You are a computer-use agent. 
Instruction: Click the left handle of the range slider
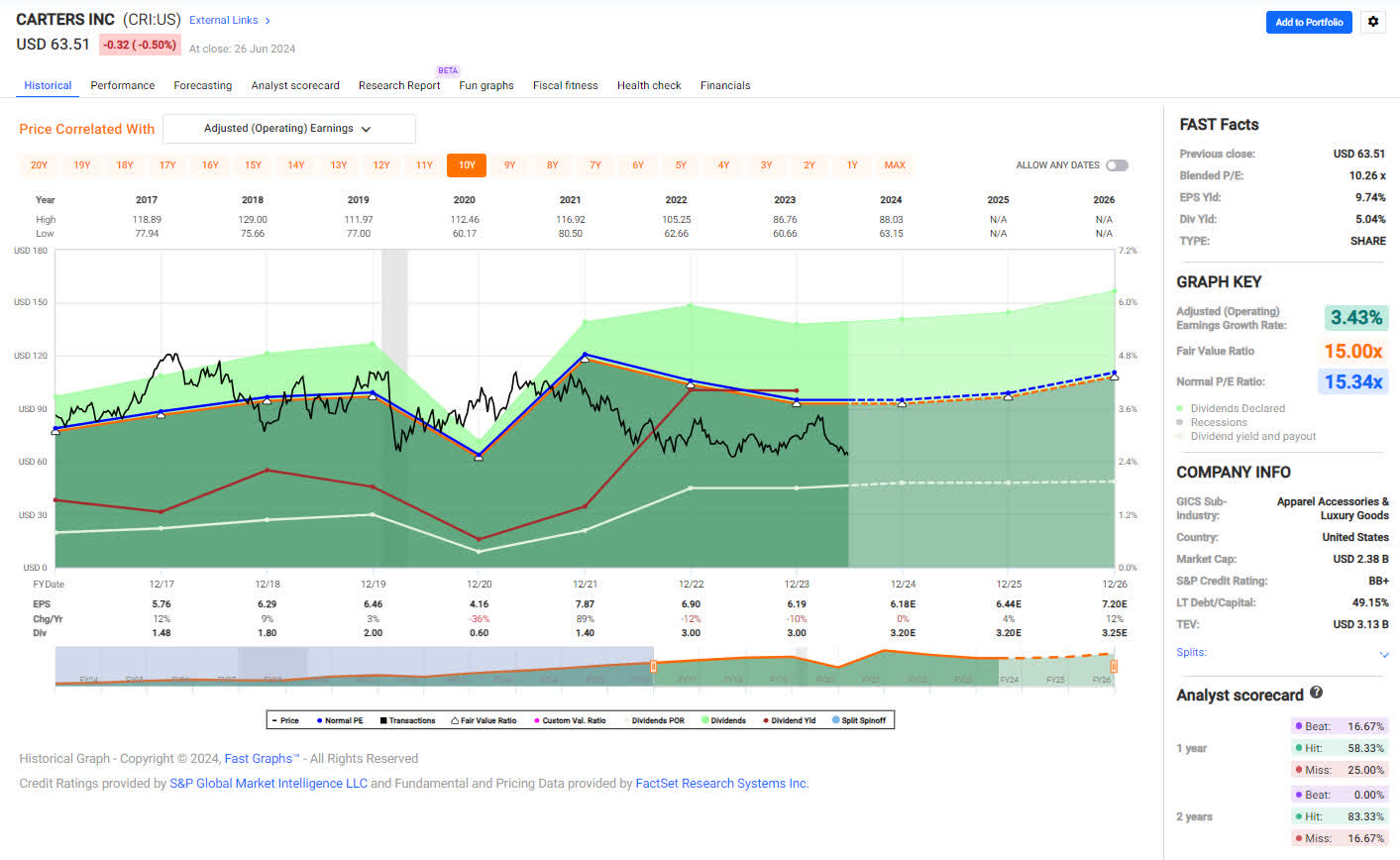pos(653,667)
